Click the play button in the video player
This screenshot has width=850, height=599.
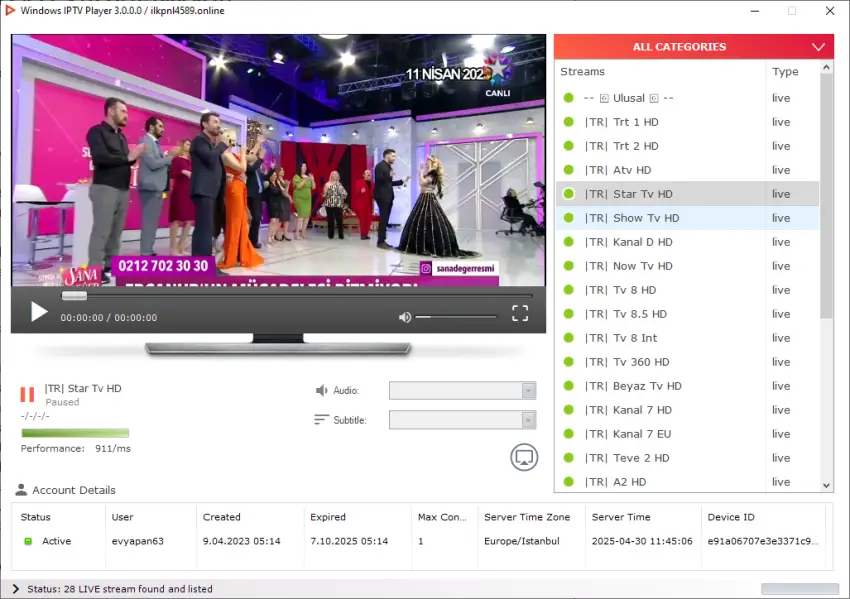click(x=39, y=312)
